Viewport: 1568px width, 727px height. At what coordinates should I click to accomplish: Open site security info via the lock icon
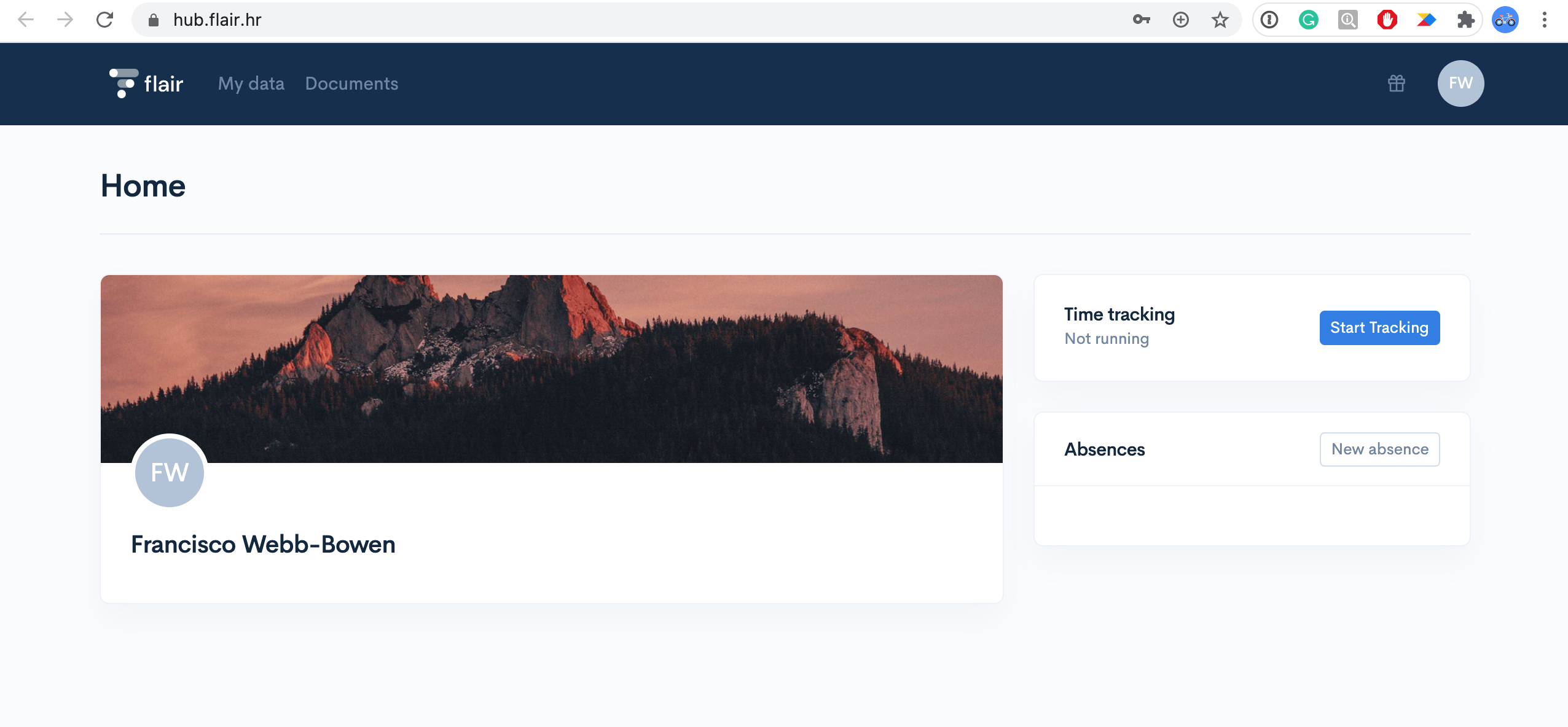tap(152, 20)
